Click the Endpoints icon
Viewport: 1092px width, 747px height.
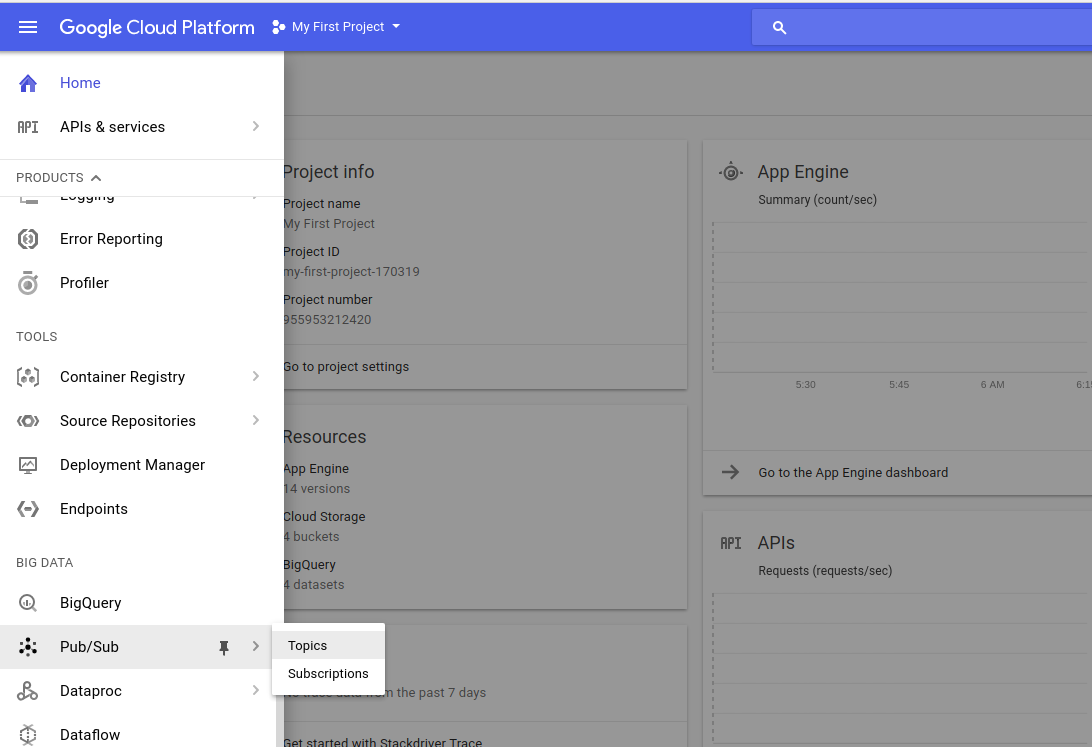[x=28, y=509]
